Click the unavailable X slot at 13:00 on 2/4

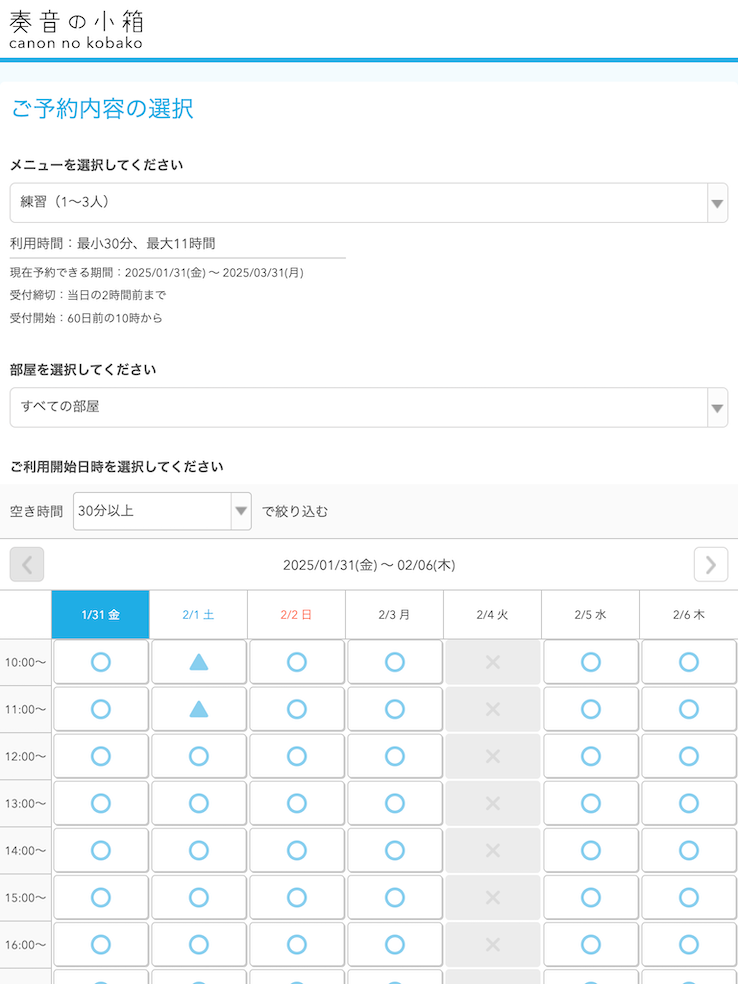click(493, 803)
